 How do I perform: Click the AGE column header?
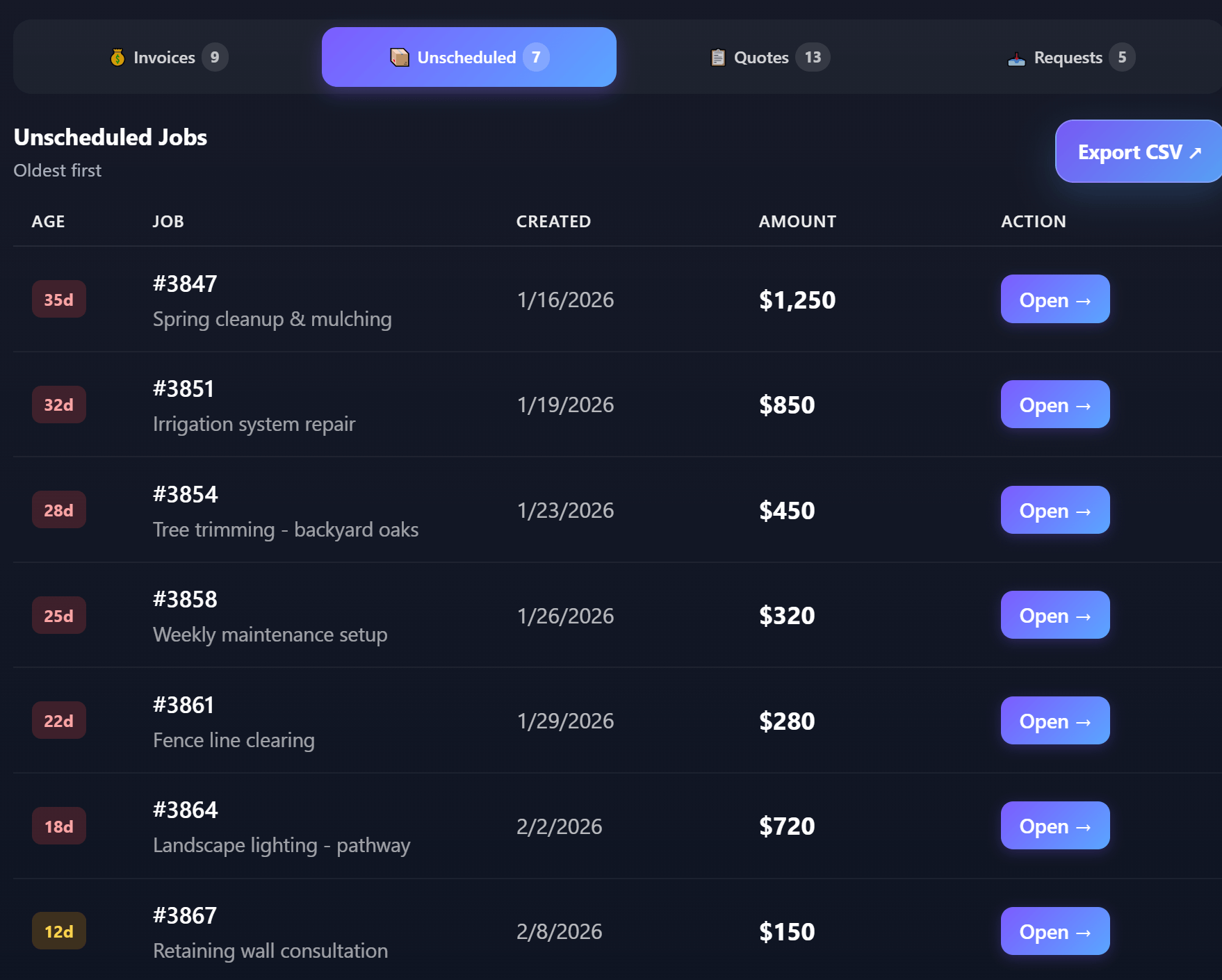point(48,222)
